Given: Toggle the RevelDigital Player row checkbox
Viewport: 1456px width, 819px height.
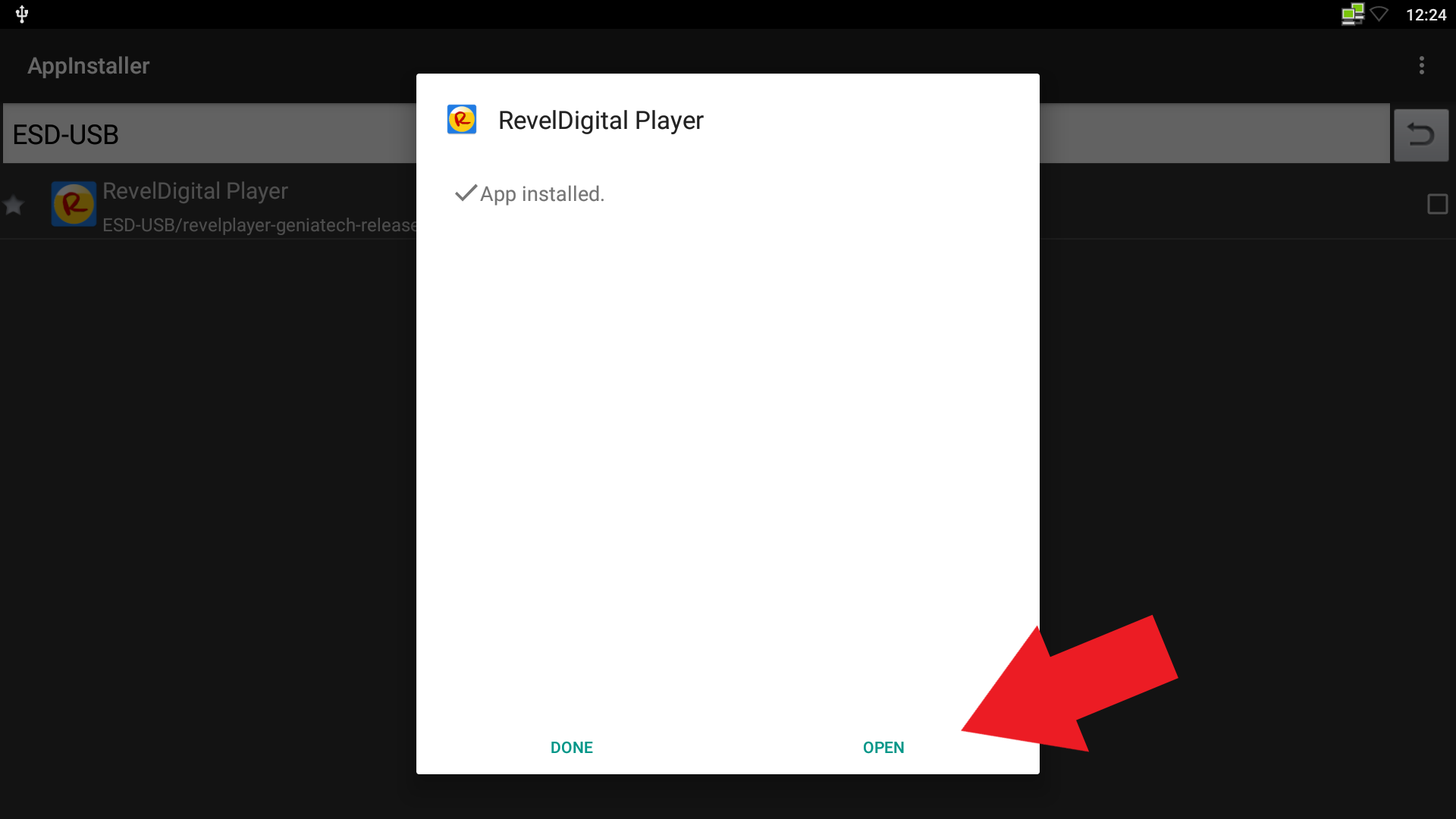Looking at the screenshot, I should tap(1438, 204).
